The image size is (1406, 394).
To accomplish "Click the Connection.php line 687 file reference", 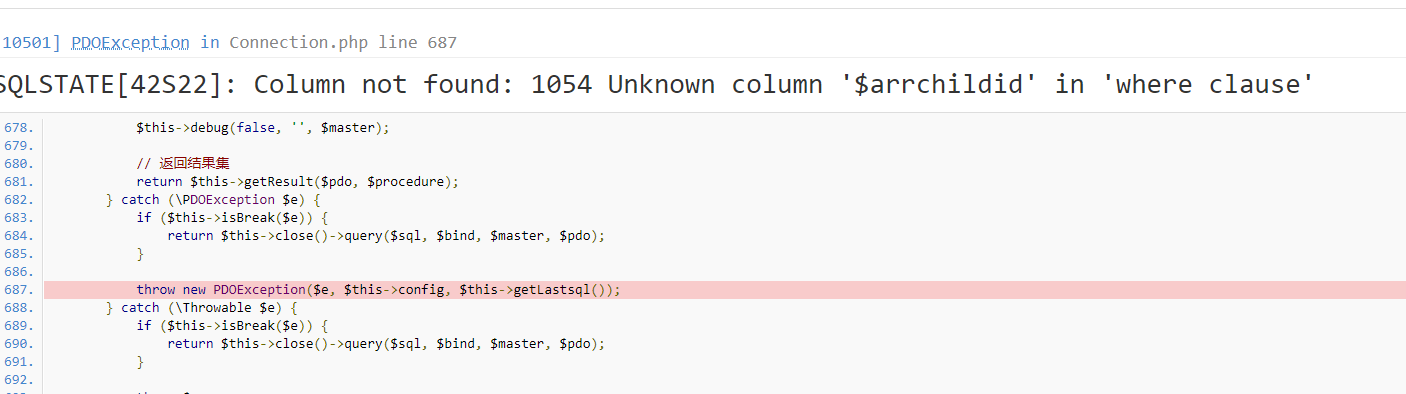I will (343, 42).
